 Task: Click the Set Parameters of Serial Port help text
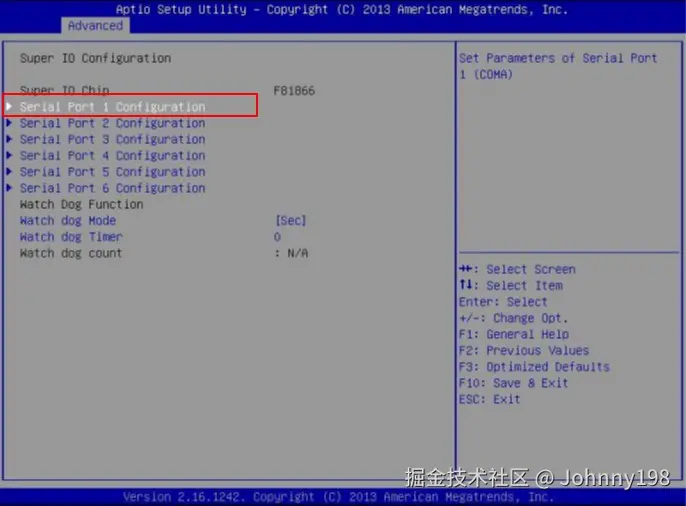coord(558,66)
